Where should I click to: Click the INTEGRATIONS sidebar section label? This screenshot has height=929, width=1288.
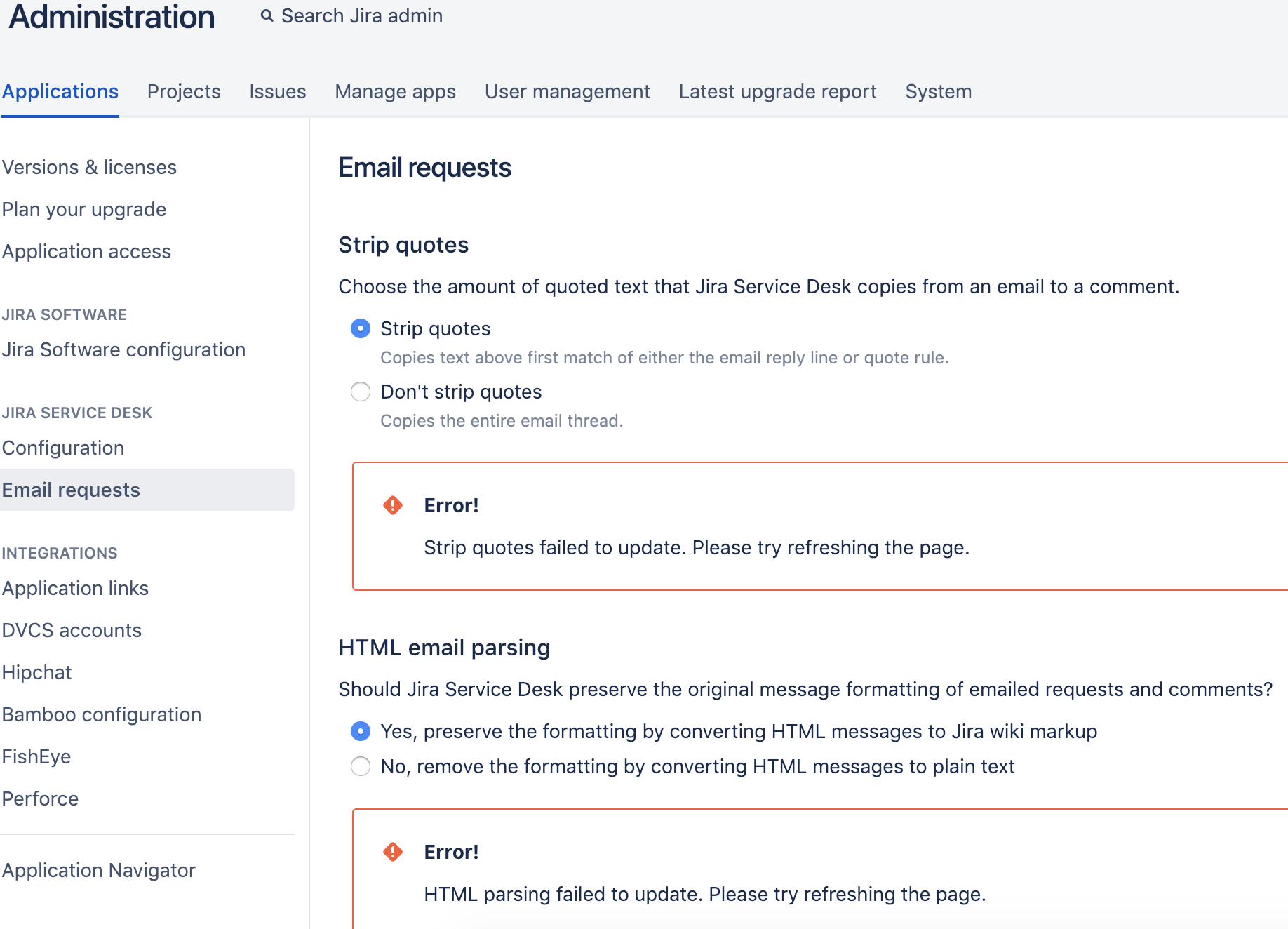[x=60, y=553]
